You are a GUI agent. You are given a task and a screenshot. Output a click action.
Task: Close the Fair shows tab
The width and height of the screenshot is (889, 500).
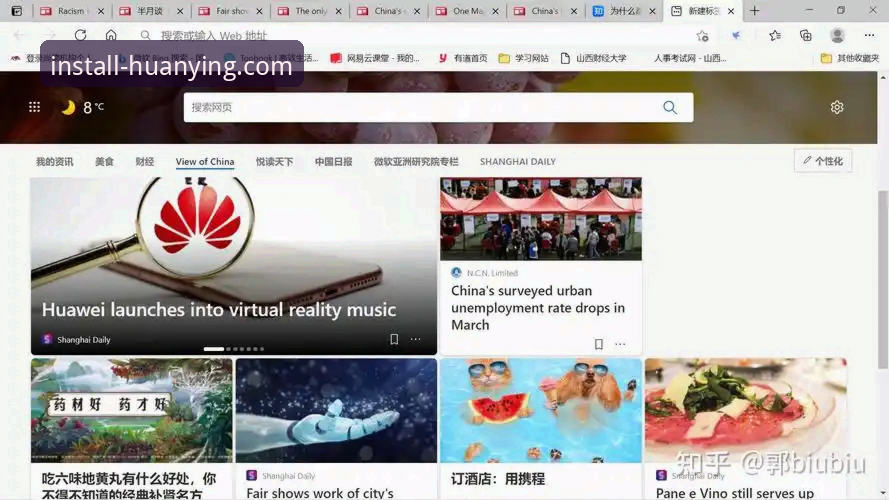tap(259, 11)
